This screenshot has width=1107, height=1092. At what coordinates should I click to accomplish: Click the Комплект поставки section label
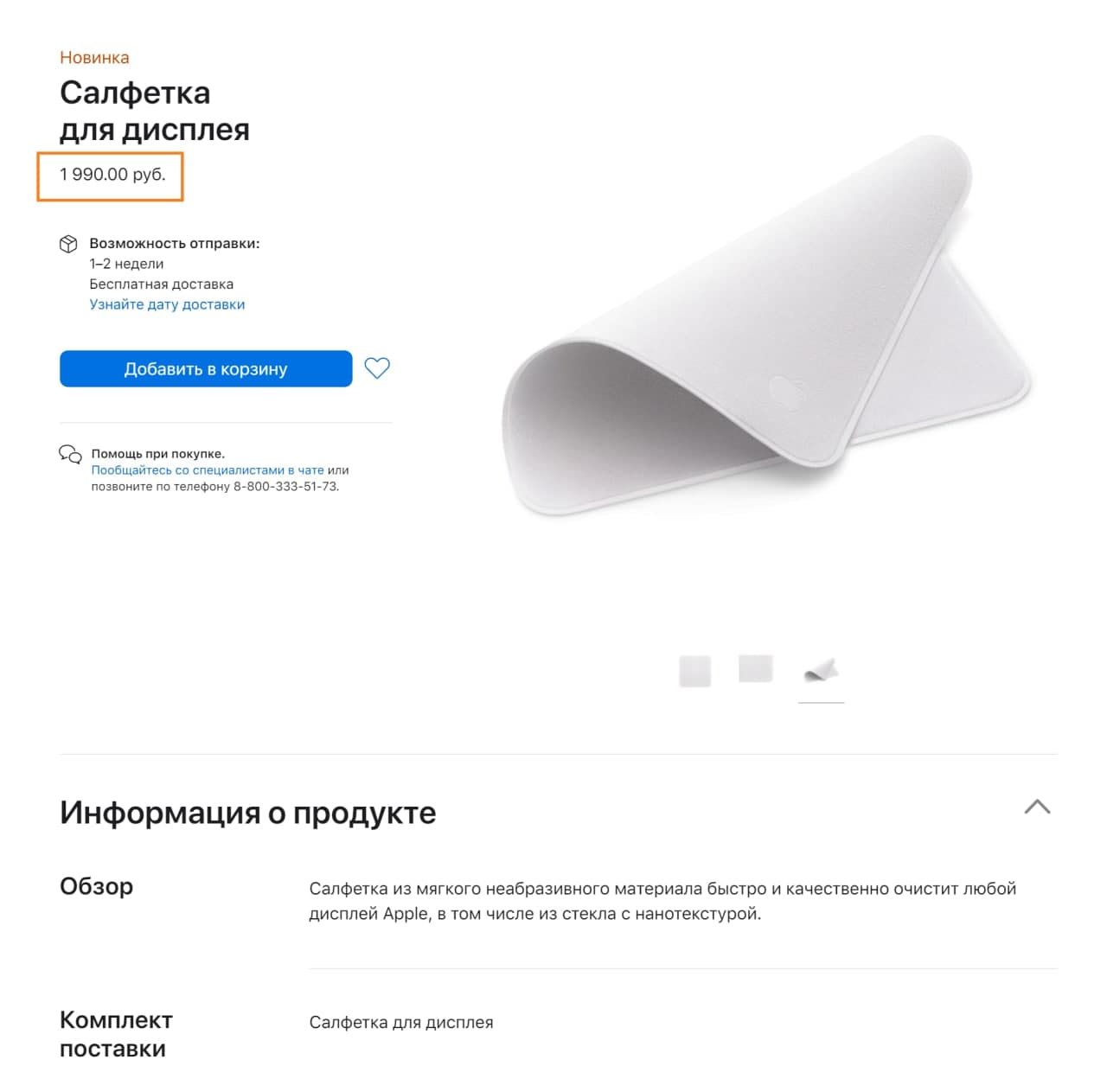tap(116, 1034)
